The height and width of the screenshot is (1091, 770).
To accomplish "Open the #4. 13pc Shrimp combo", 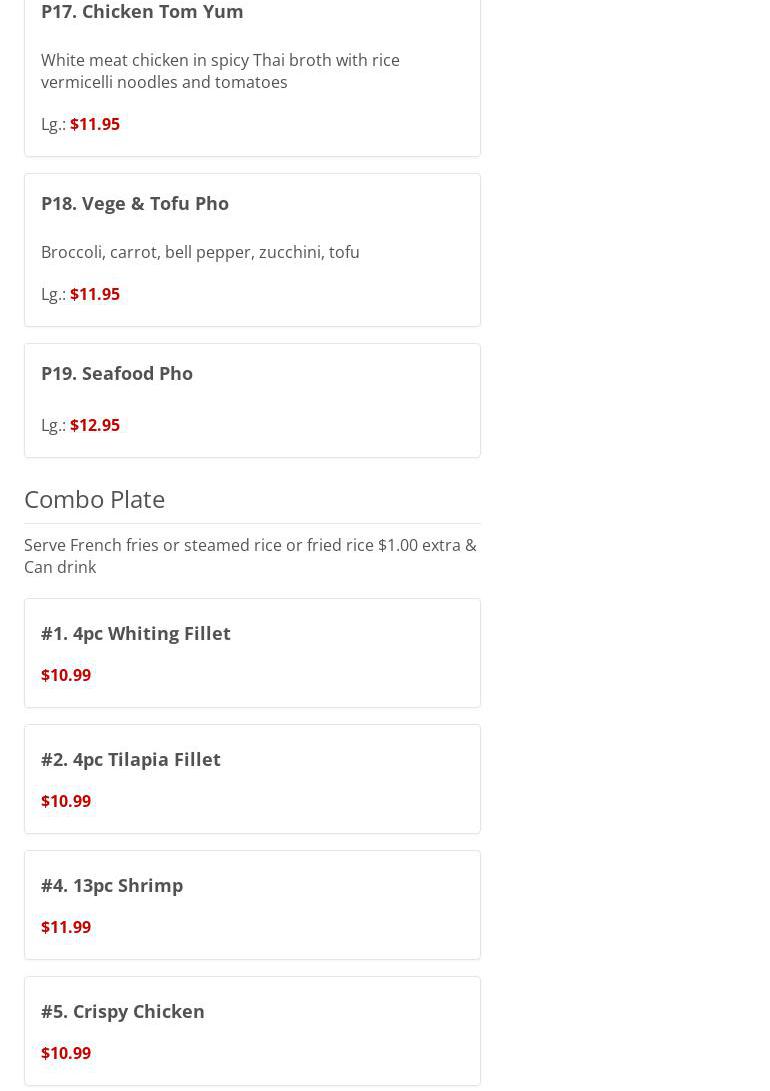I will [112, 885].
